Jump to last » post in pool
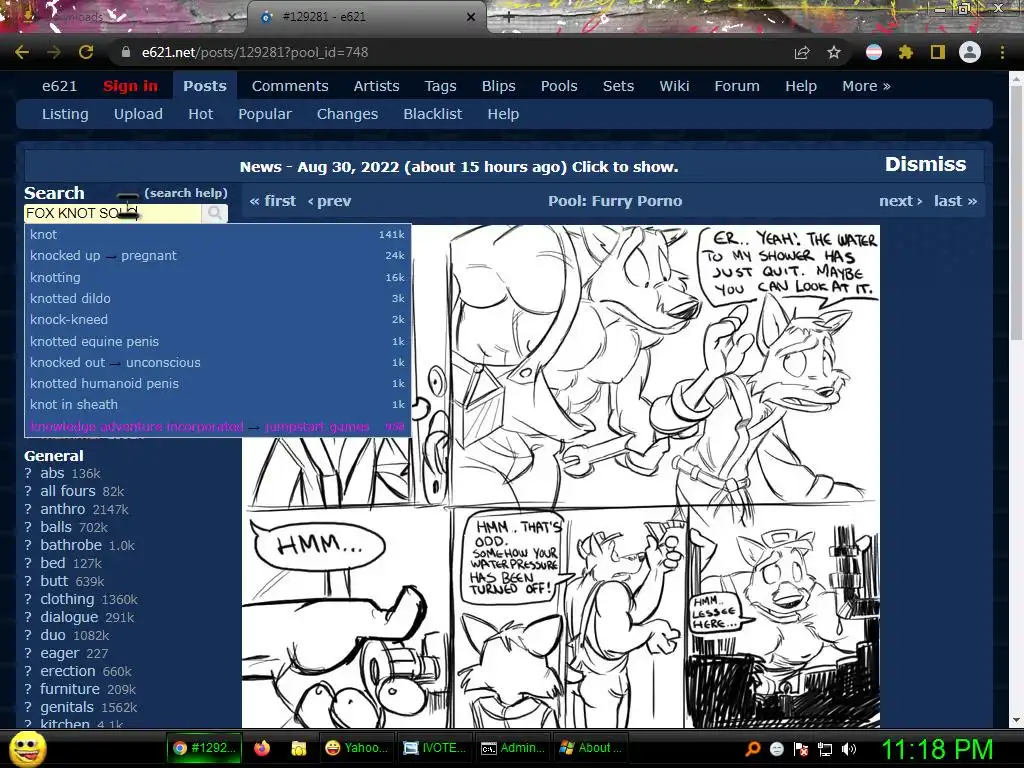1024x768 pixels. 955,201
